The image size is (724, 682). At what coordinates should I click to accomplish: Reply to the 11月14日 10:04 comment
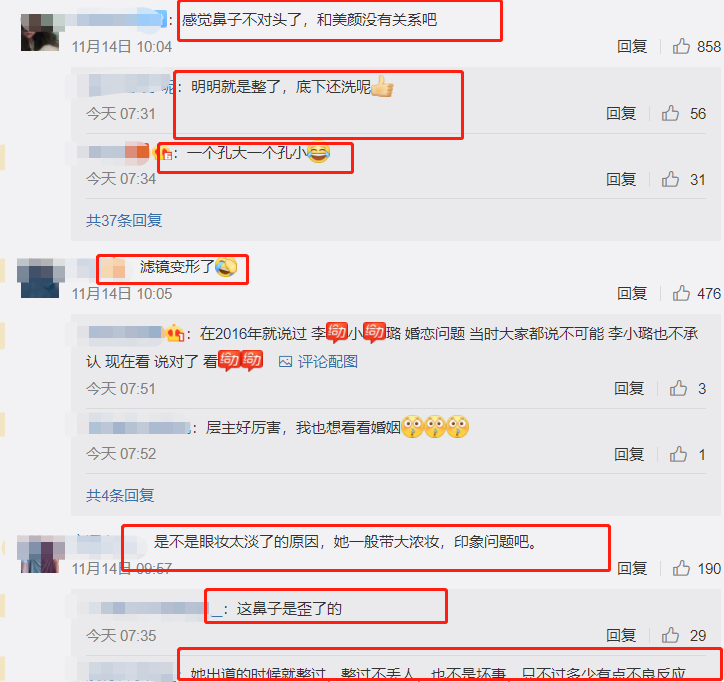(632, 46)
